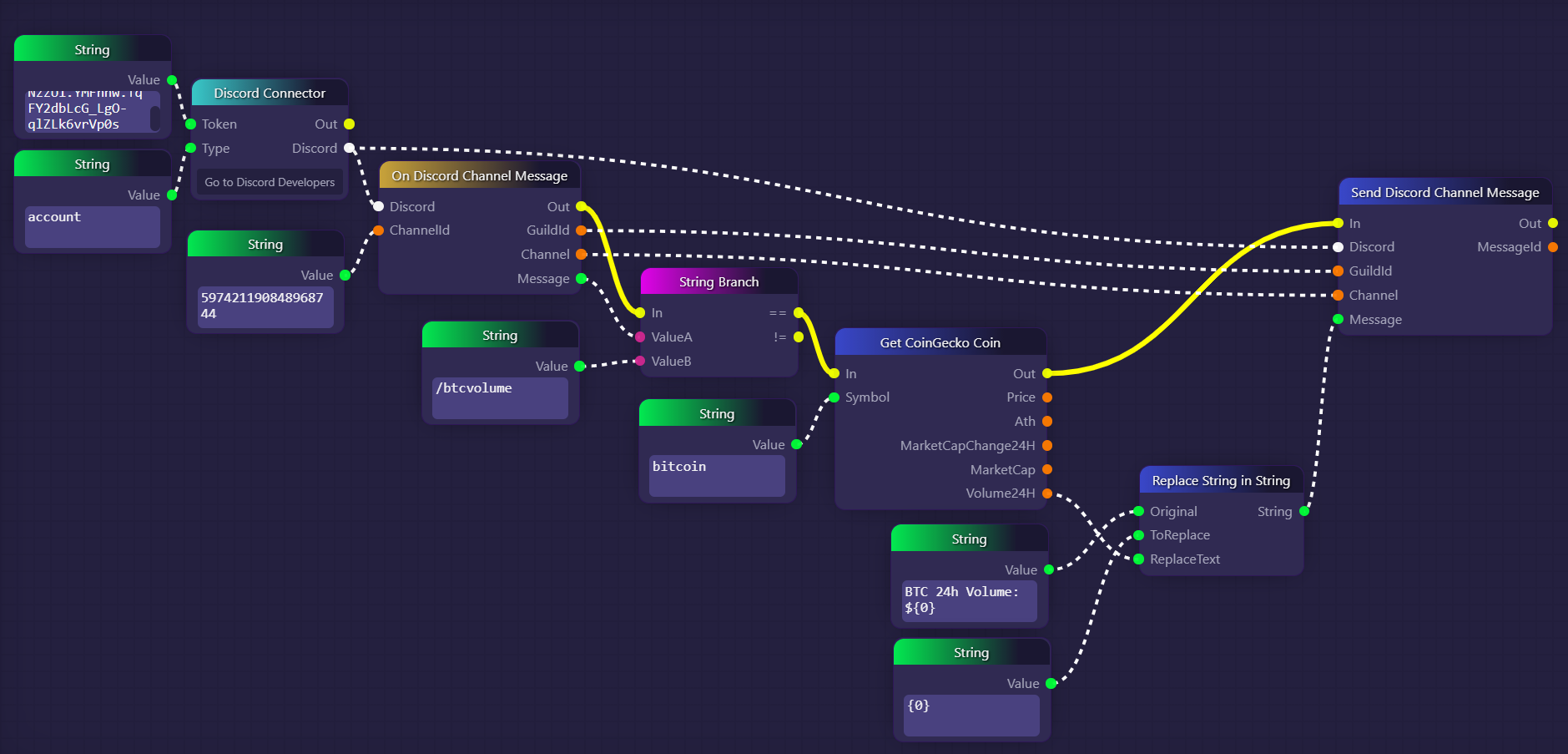This screenshot has height=754, width=1568.
Task: Click the Price output port on Get CoinGecko Coin
Action: 1047,397
